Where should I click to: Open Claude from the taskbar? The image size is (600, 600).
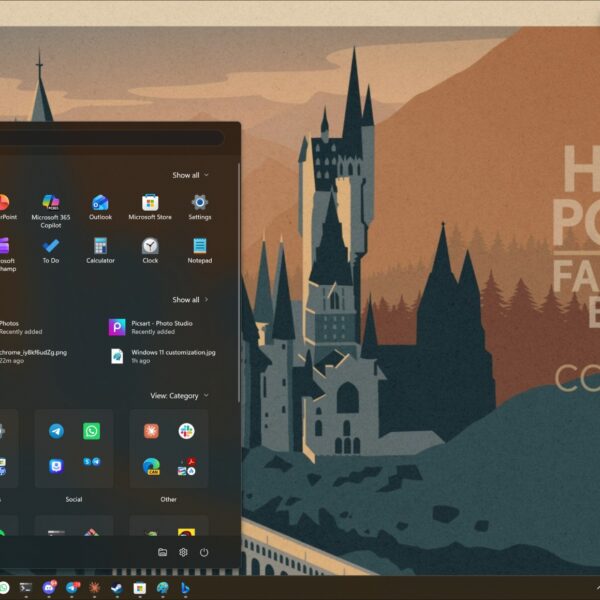(x=95, y=587)
